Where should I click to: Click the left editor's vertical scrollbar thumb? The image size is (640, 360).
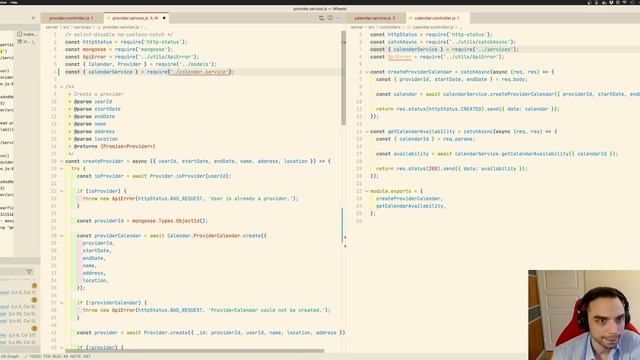click(x=343, y=78)
